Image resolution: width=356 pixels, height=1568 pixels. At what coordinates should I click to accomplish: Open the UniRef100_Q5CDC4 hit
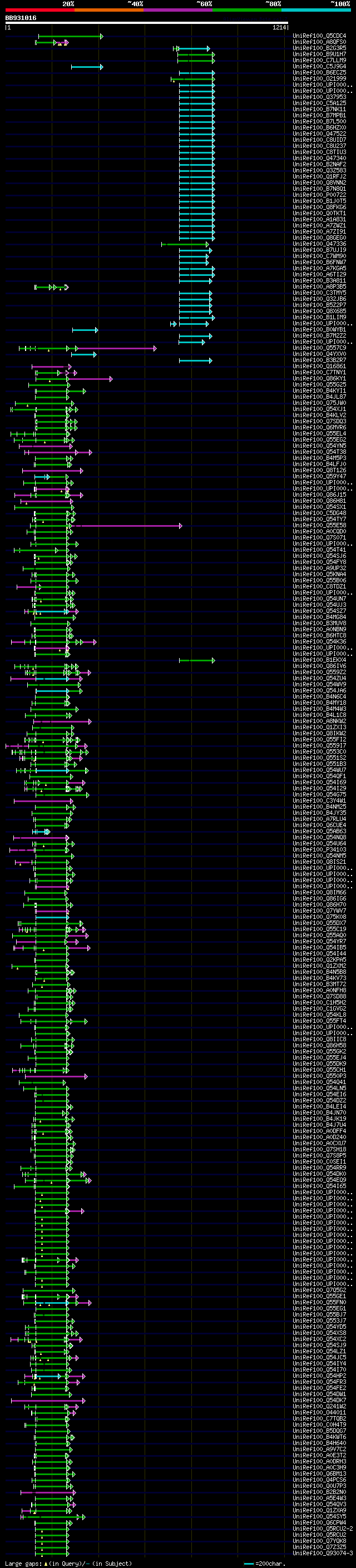[x=319, y=36]
